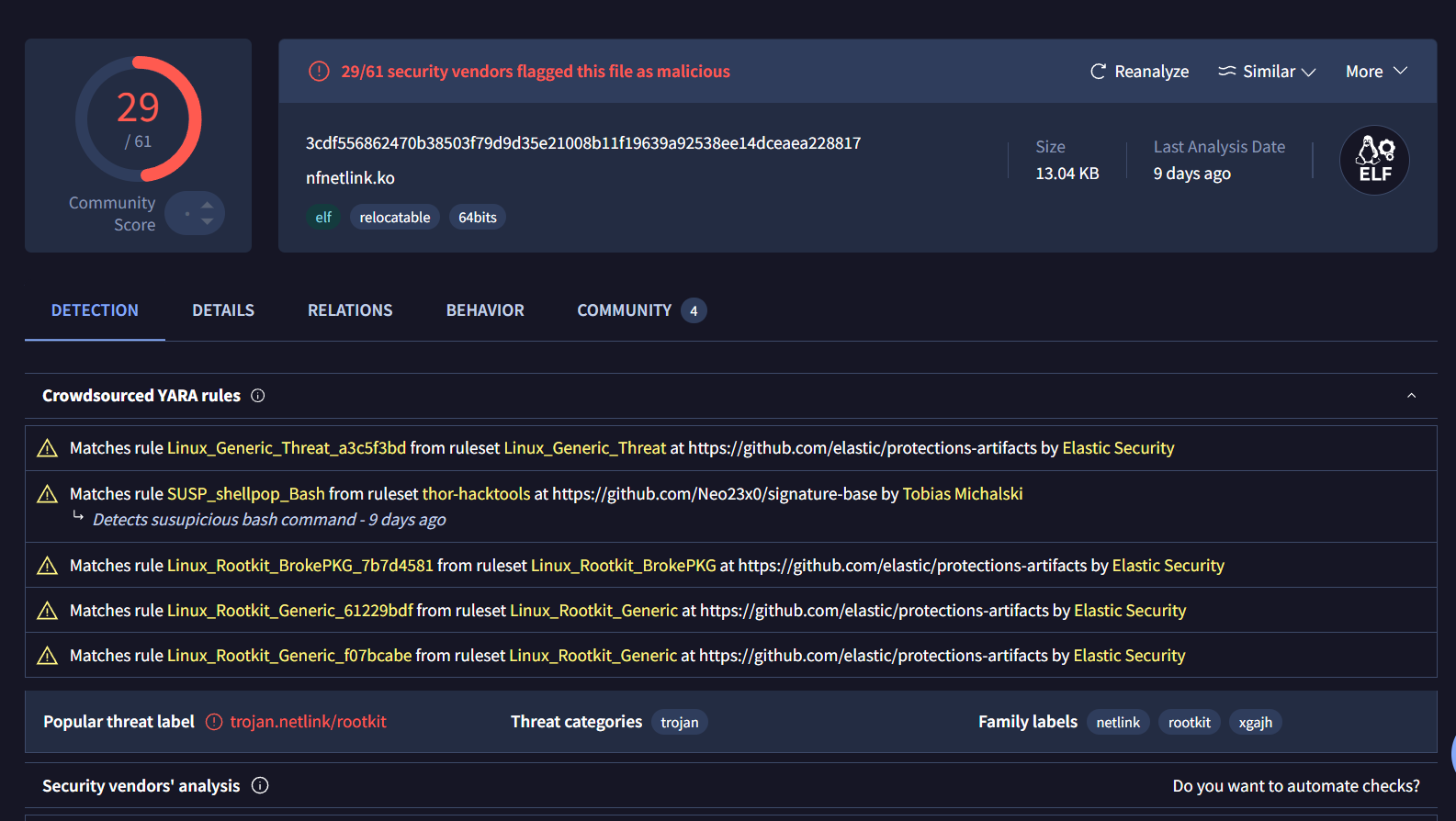
Task: Downvote the community score
Action: pos(208,221)
